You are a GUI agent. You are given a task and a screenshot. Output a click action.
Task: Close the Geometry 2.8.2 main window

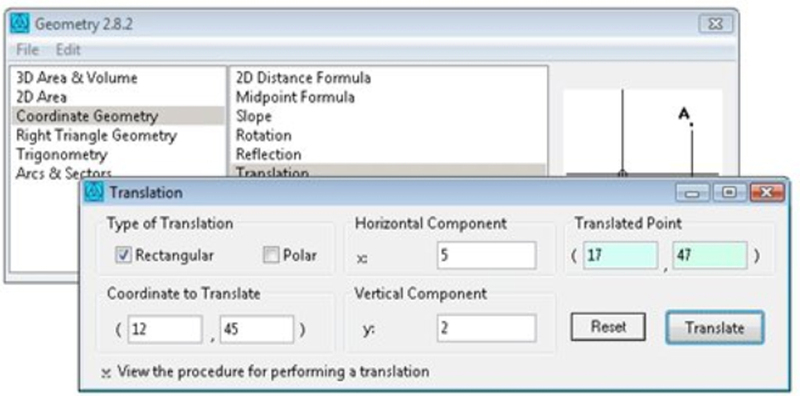(x=716, y=23)
